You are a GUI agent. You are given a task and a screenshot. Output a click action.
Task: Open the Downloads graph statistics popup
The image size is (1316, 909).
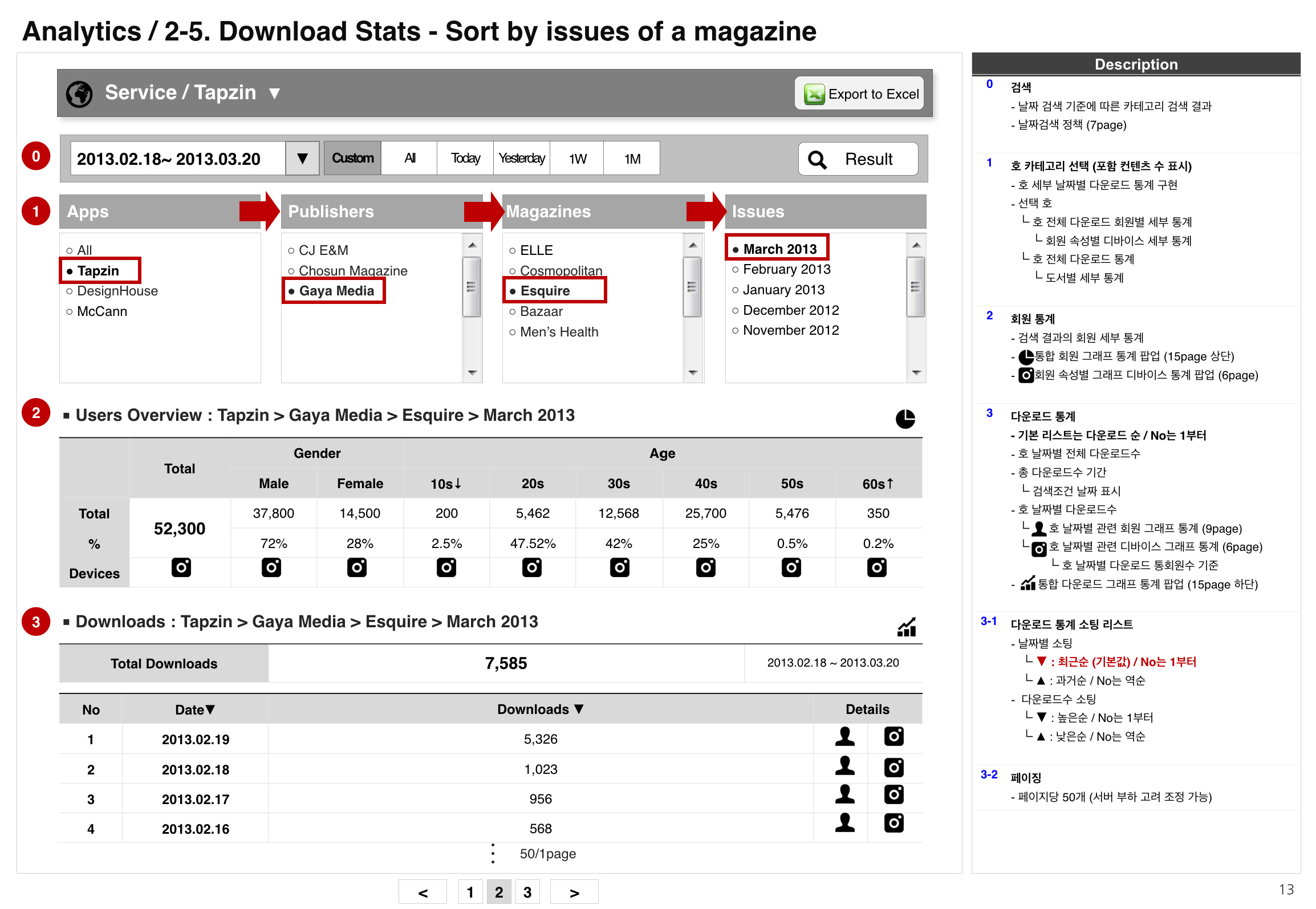[x=907, y=627]
